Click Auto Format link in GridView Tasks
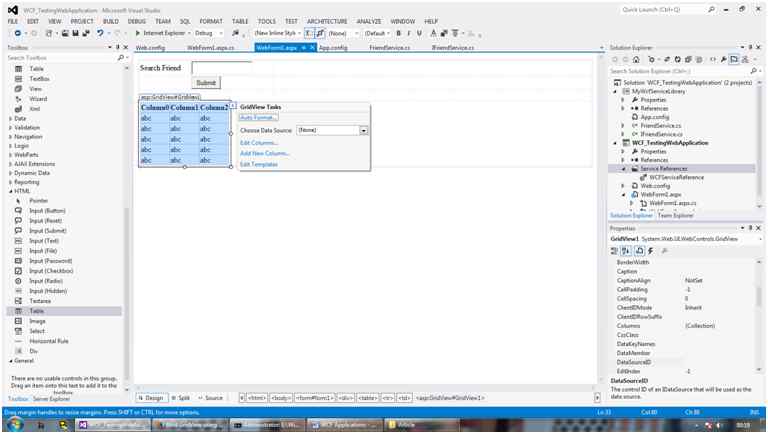This screenshot has height=434, width=768. [259, 118]
